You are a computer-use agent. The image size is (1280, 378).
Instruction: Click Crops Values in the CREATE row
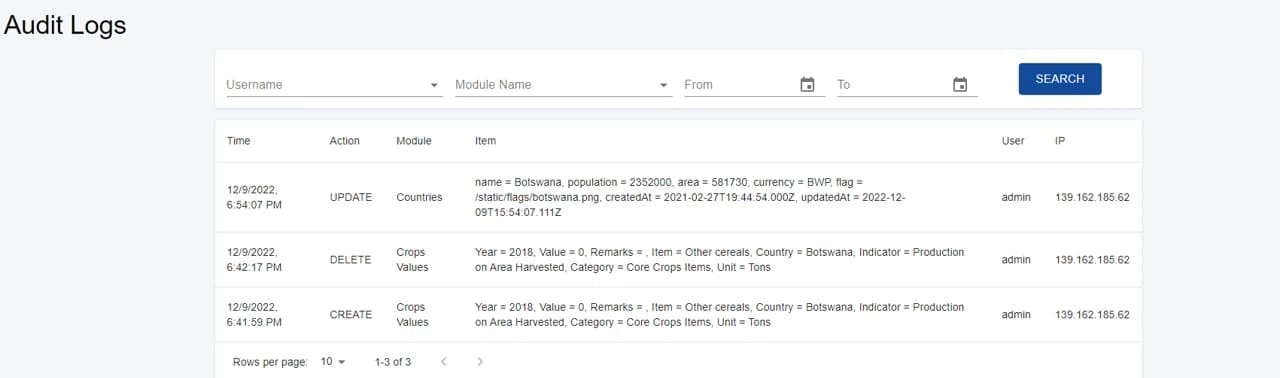(412, 314)
